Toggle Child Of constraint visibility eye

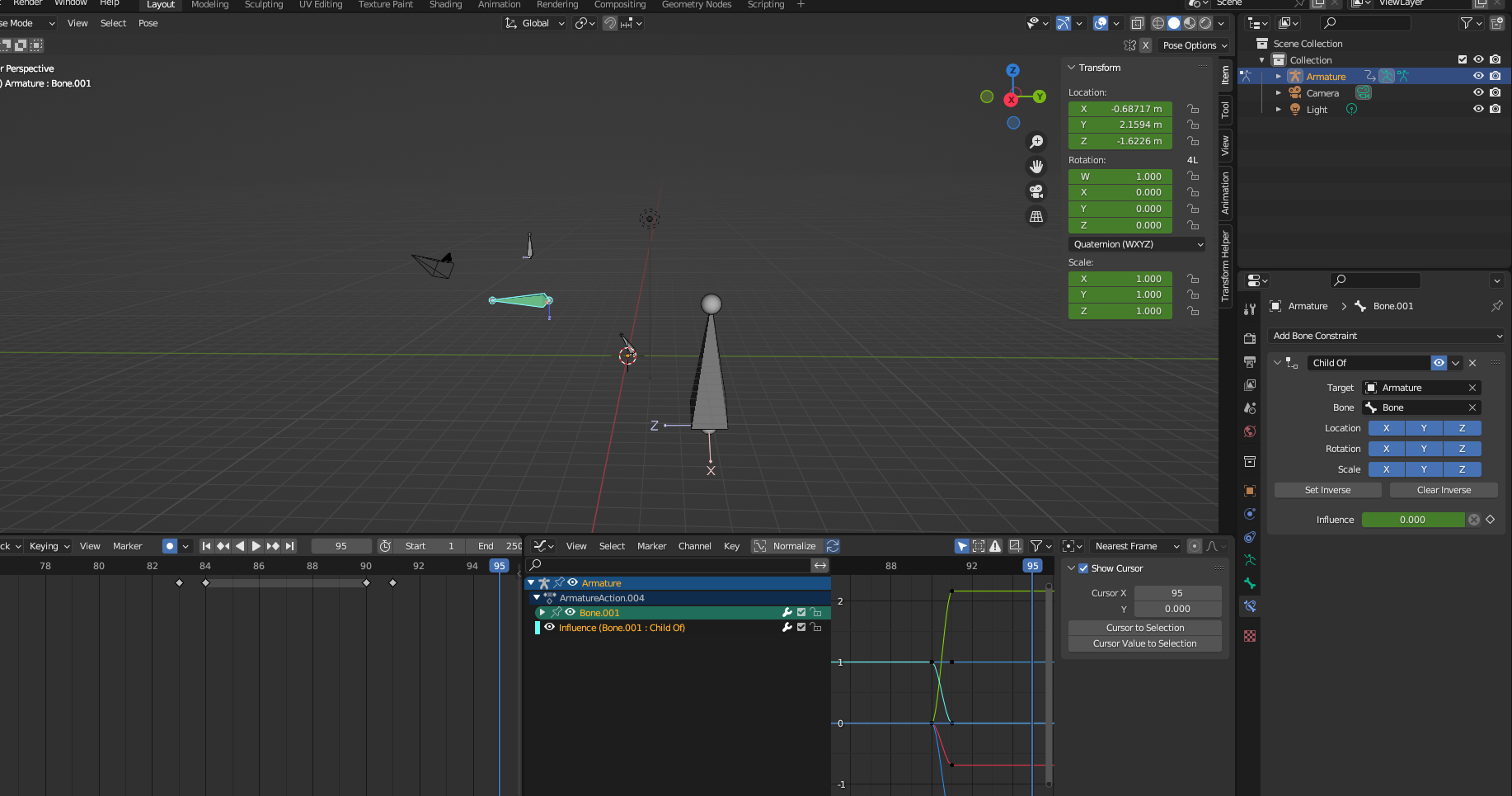pyautogui.click(x=1439, y=363)
